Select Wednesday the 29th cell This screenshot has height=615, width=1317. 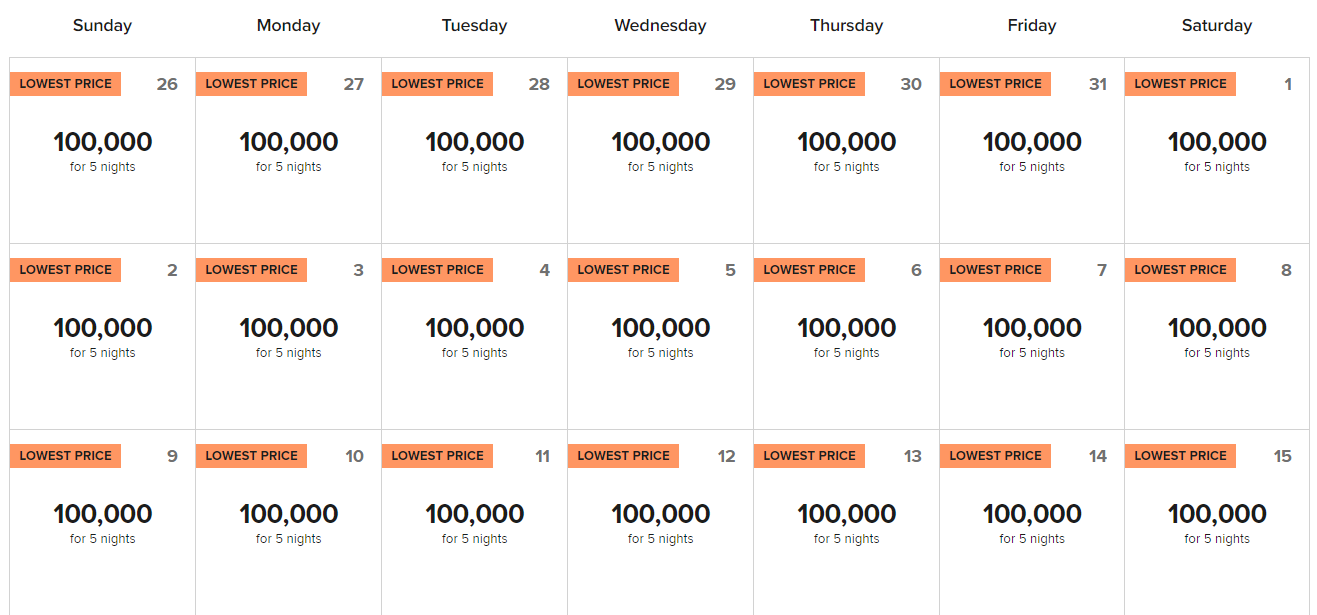660,150
